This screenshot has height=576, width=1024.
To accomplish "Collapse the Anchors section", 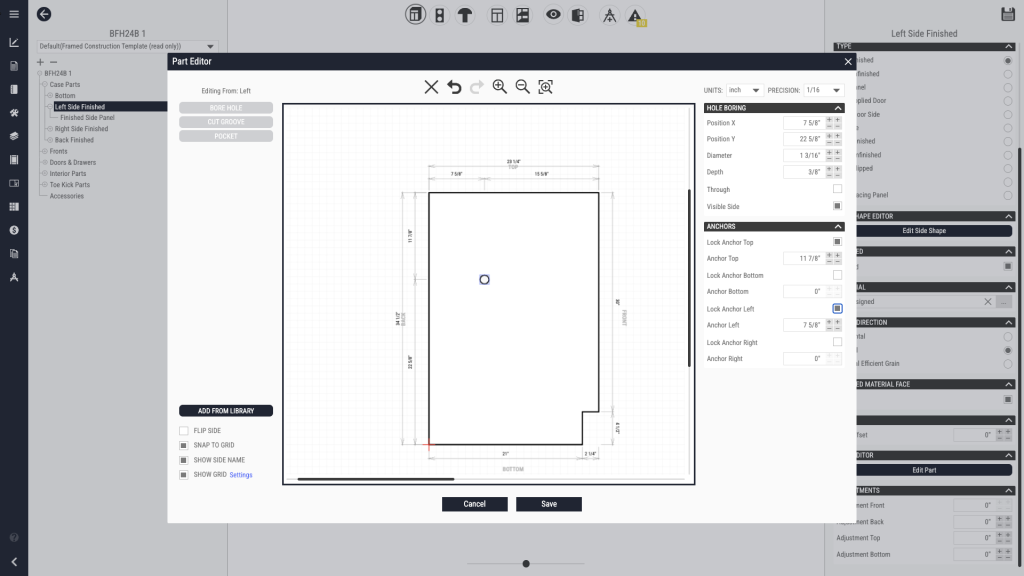I will tap(837, 227).
